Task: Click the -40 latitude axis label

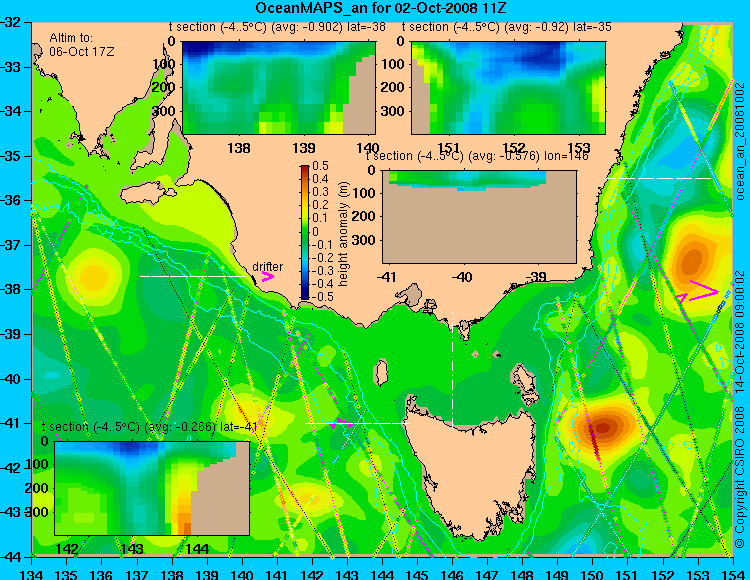Action: pyautogui.click(x=13, y=379)
